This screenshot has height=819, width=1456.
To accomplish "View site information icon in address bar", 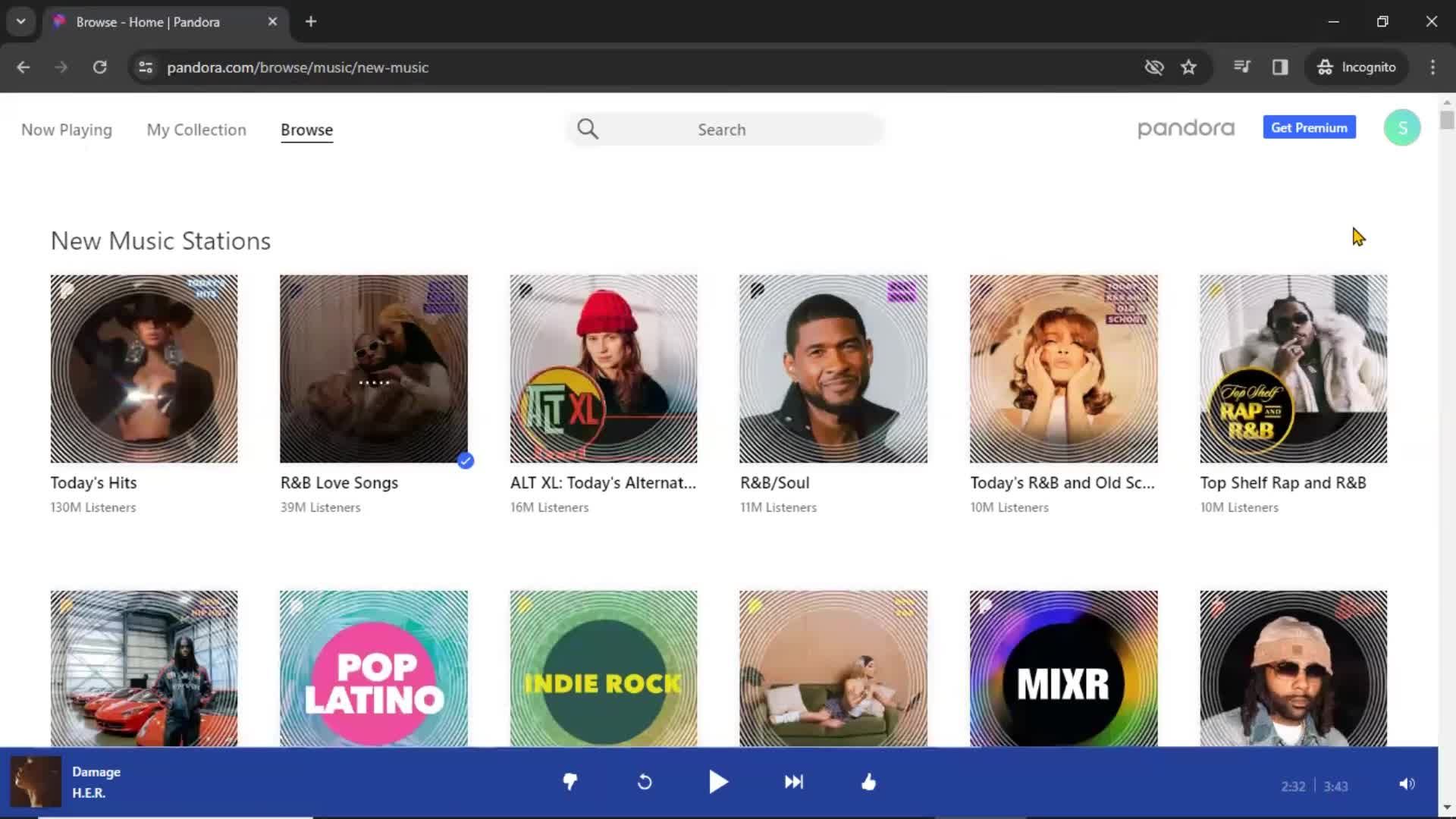I will point(146,67).
